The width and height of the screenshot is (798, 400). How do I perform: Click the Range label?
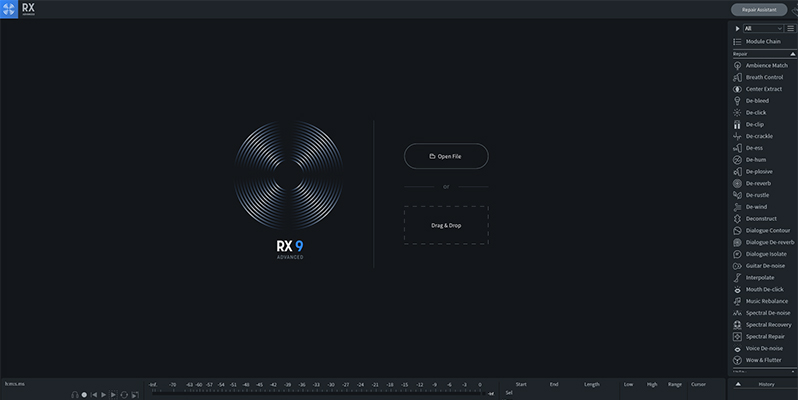click(674, 384)
